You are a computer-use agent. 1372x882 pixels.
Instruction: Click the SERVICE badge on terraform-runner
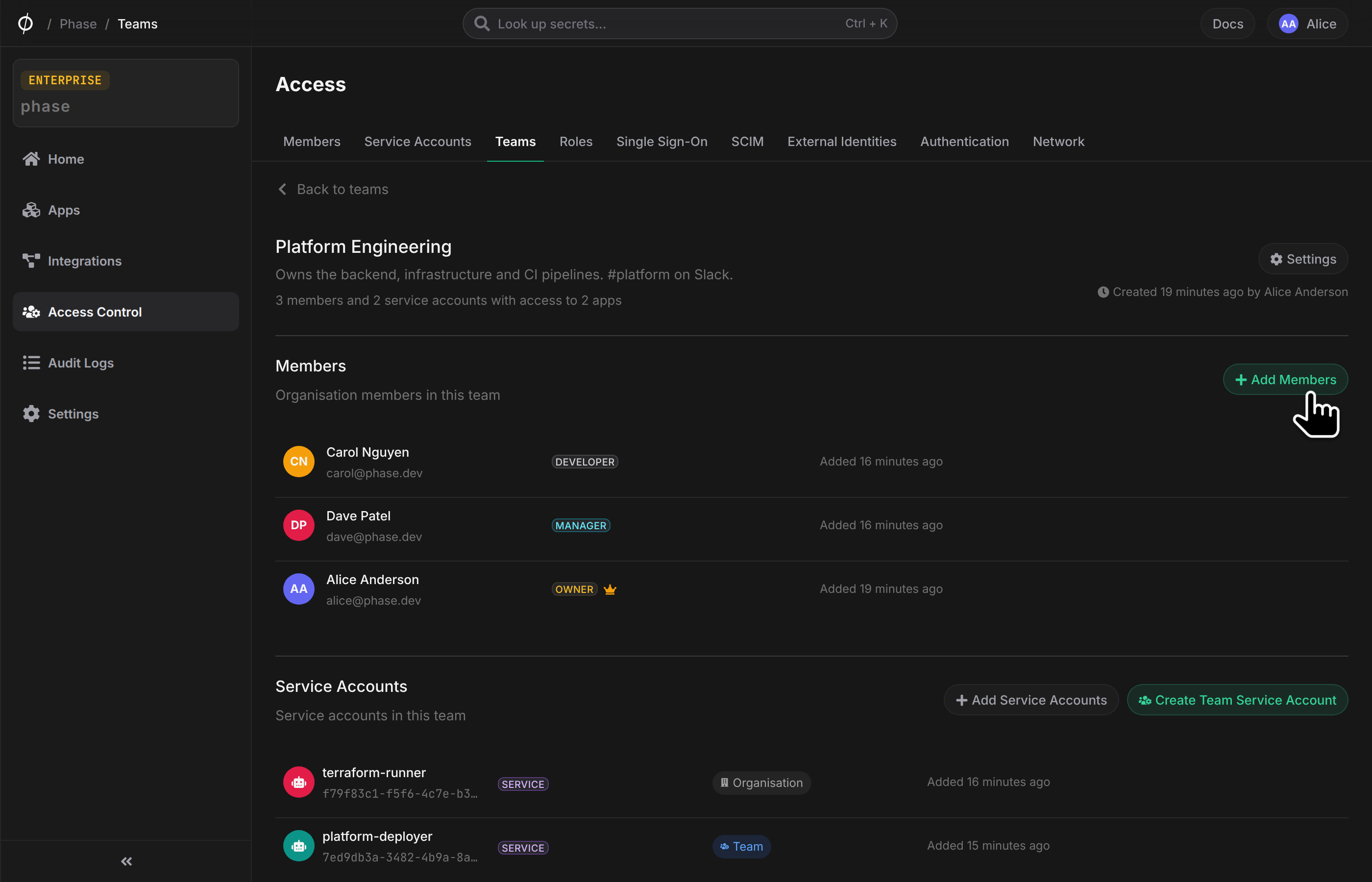tap(523, 784)
